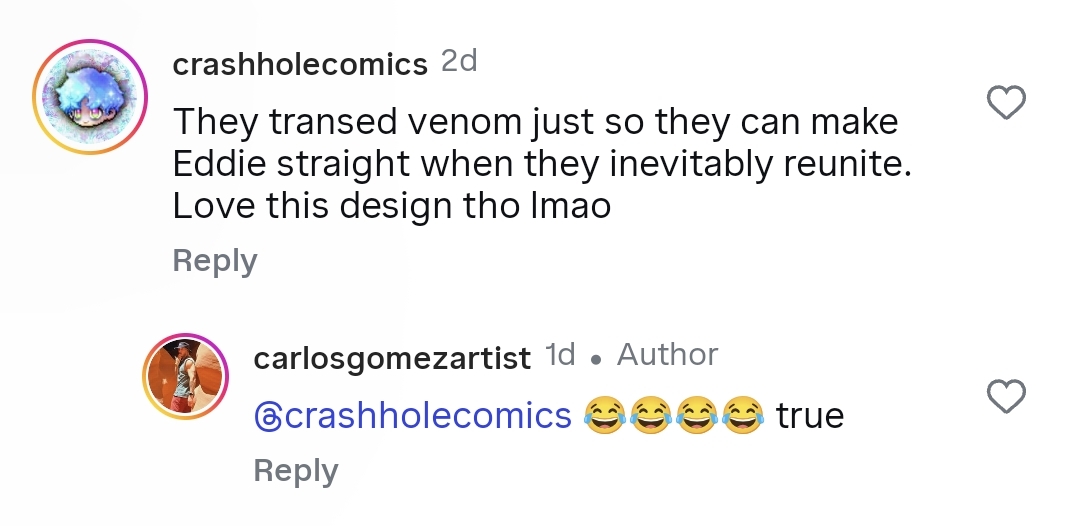Select the Author label

point(667,355)
